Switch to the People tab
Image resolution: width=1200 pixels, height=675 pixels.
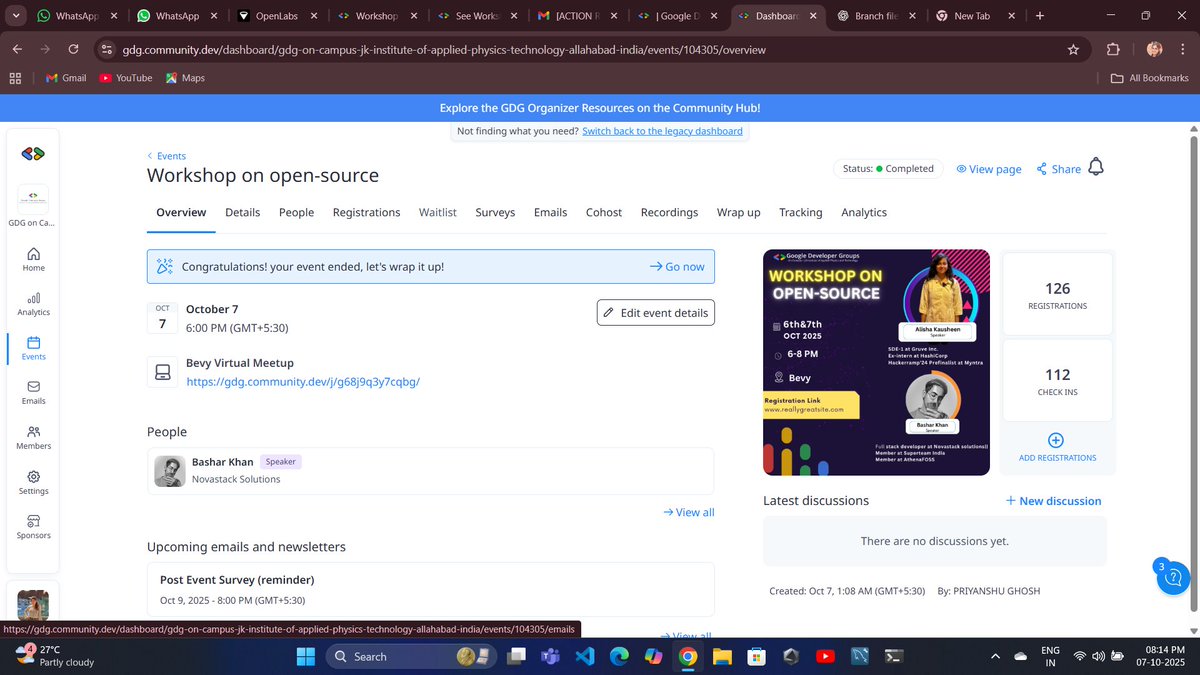click(x=296, y=212)
